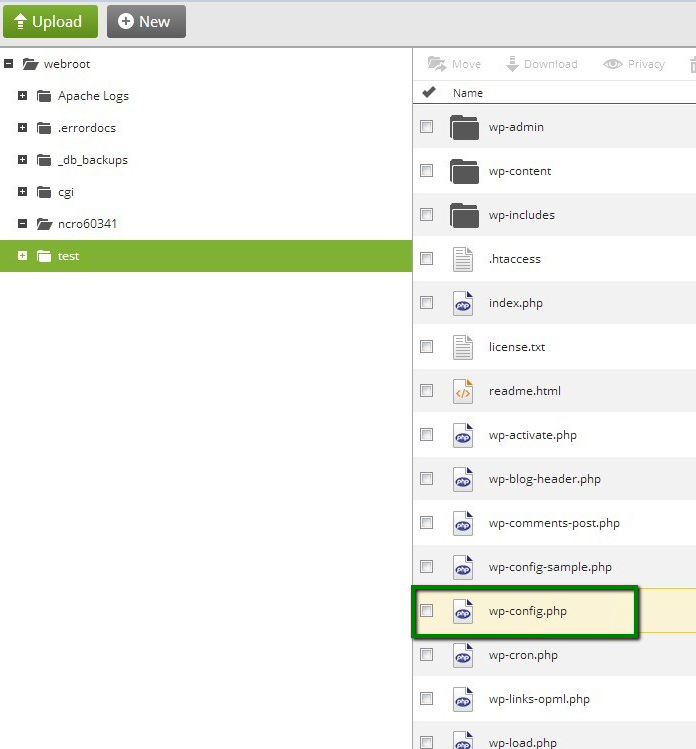Sort by the Name column header
This screenshot has height=749, width=696.
(x=468, y=93)
